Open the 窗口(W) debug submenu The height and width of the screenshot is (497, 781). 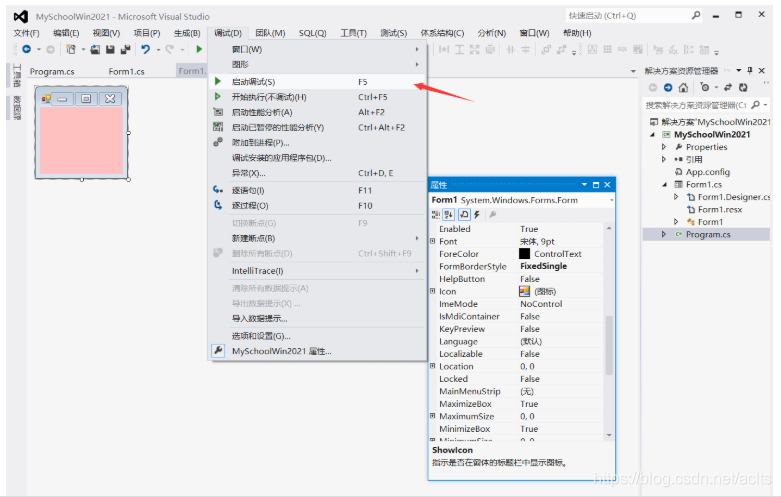(317, 49)
